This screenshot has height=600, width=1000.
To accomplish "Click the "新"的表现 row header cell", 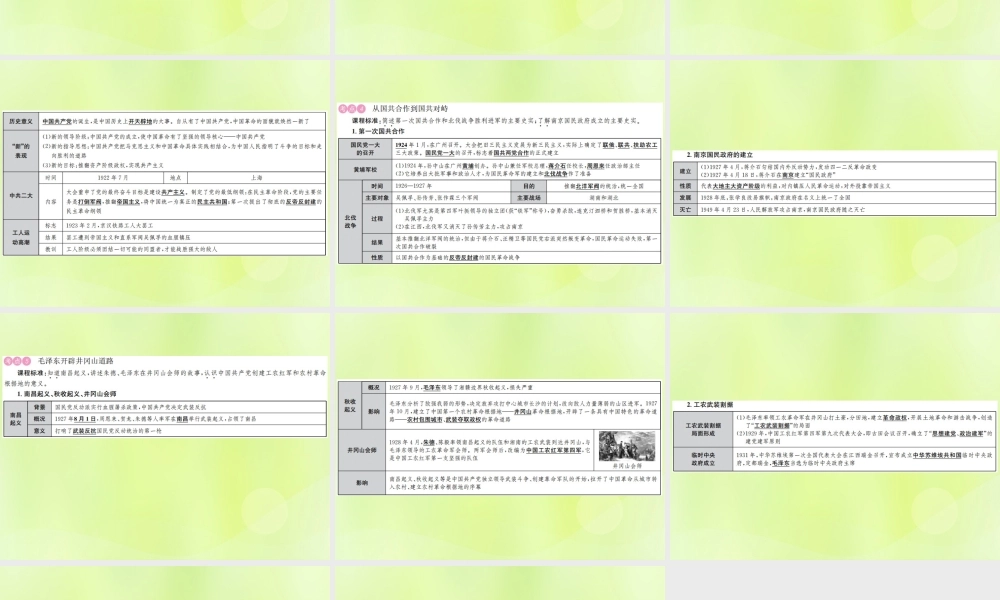I will click(x=21, y=150).
